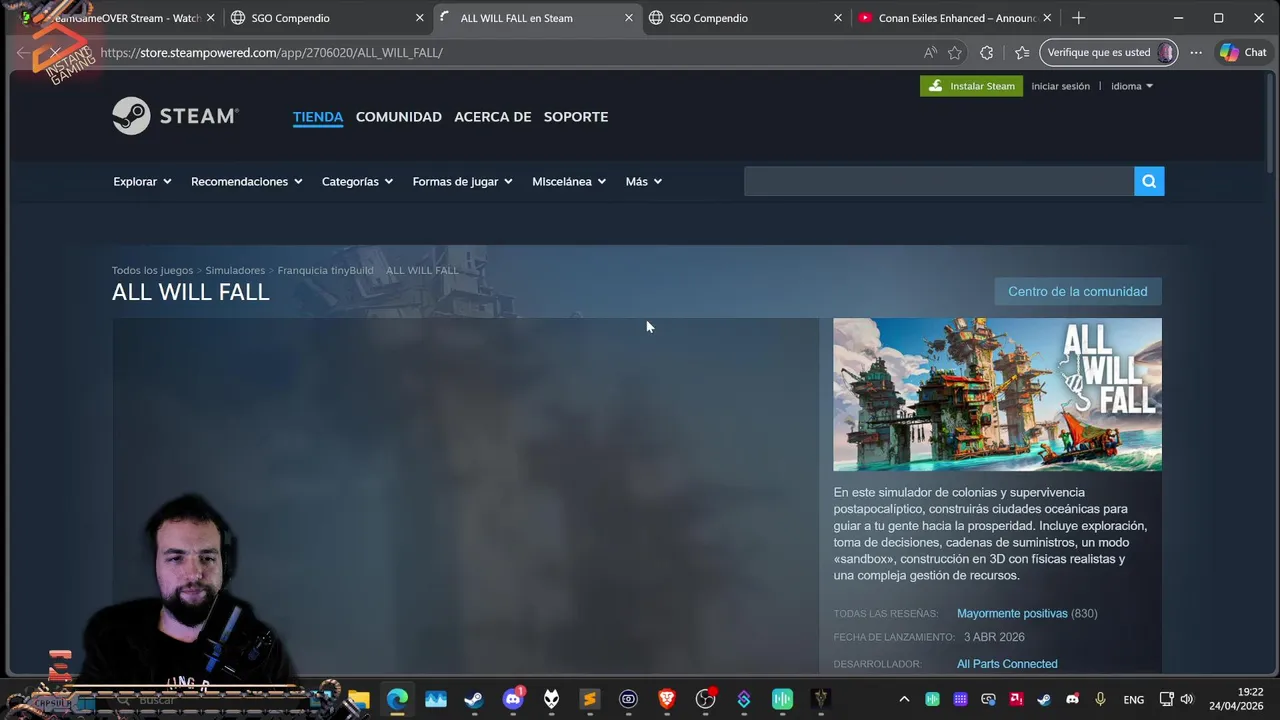Screen dimensions: 1280x720
Task: Open Discord from the taskbar
Action: click(x=513, y=699)
